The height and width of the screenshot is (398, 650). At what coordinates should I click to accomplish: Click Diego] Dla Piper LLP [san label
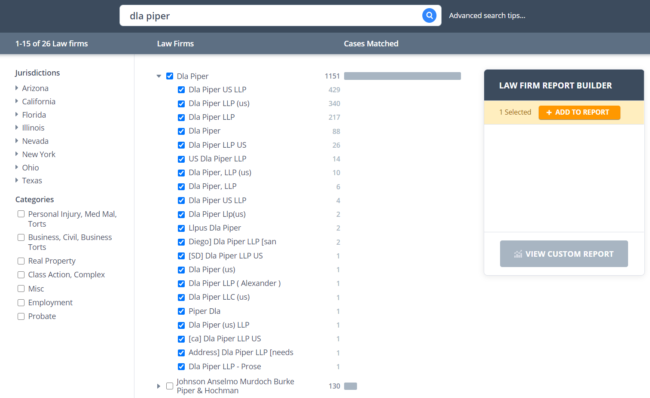click(232, 242)
